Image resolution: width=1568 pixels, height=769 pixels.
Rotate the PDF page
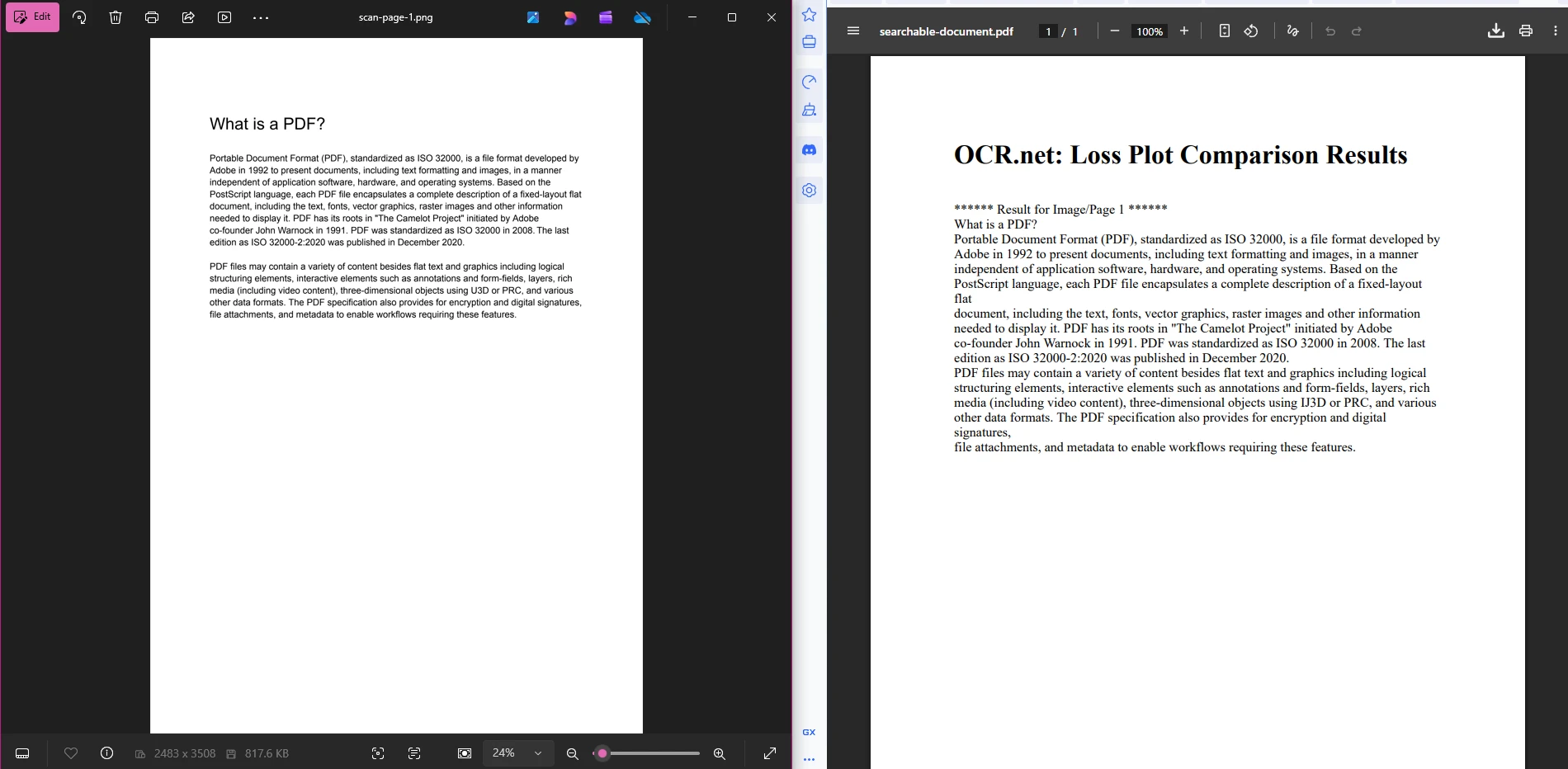[x=1250, y=31]
